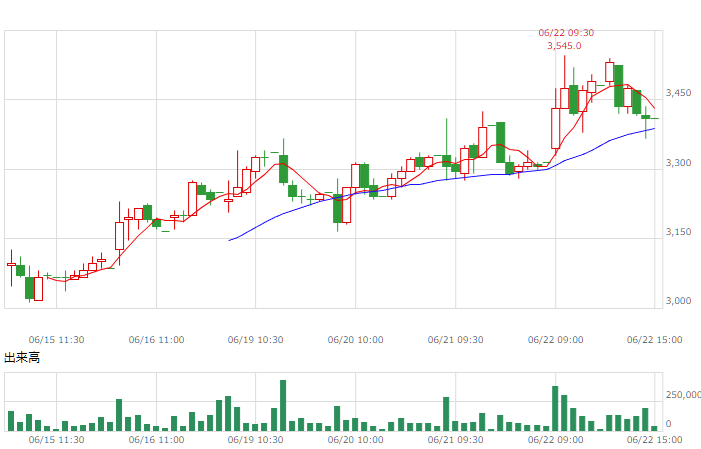Click the 06/20 10:00 label under volume chart
701x449 pixels.
tap(355, 440)
